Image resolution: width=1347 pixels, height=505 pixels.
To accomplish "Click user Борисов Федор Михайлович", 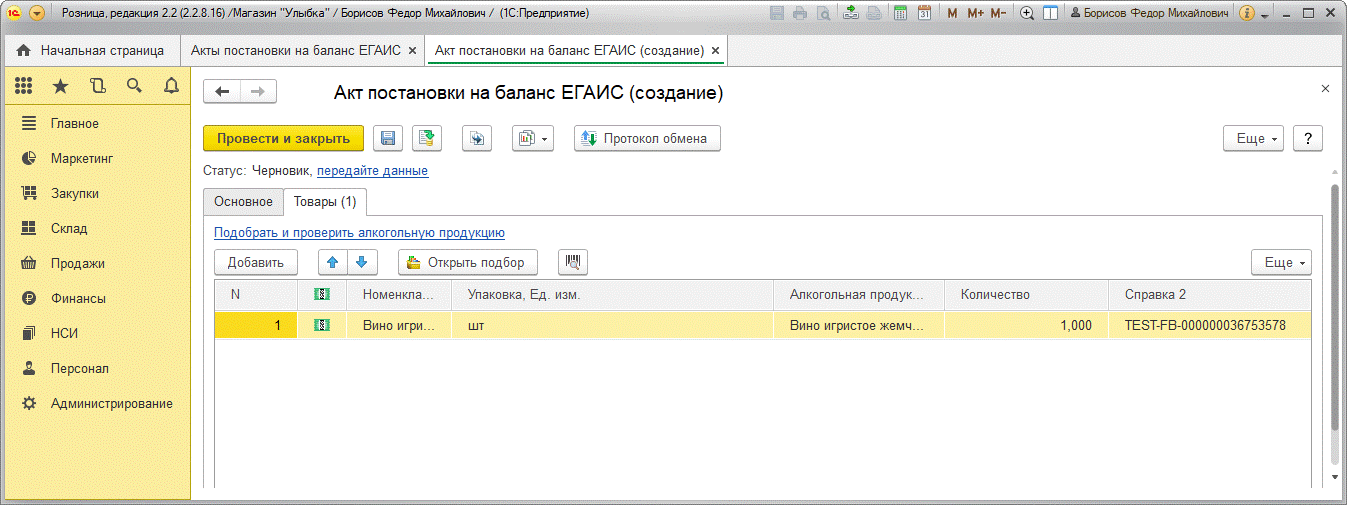I will [1149, 13].
